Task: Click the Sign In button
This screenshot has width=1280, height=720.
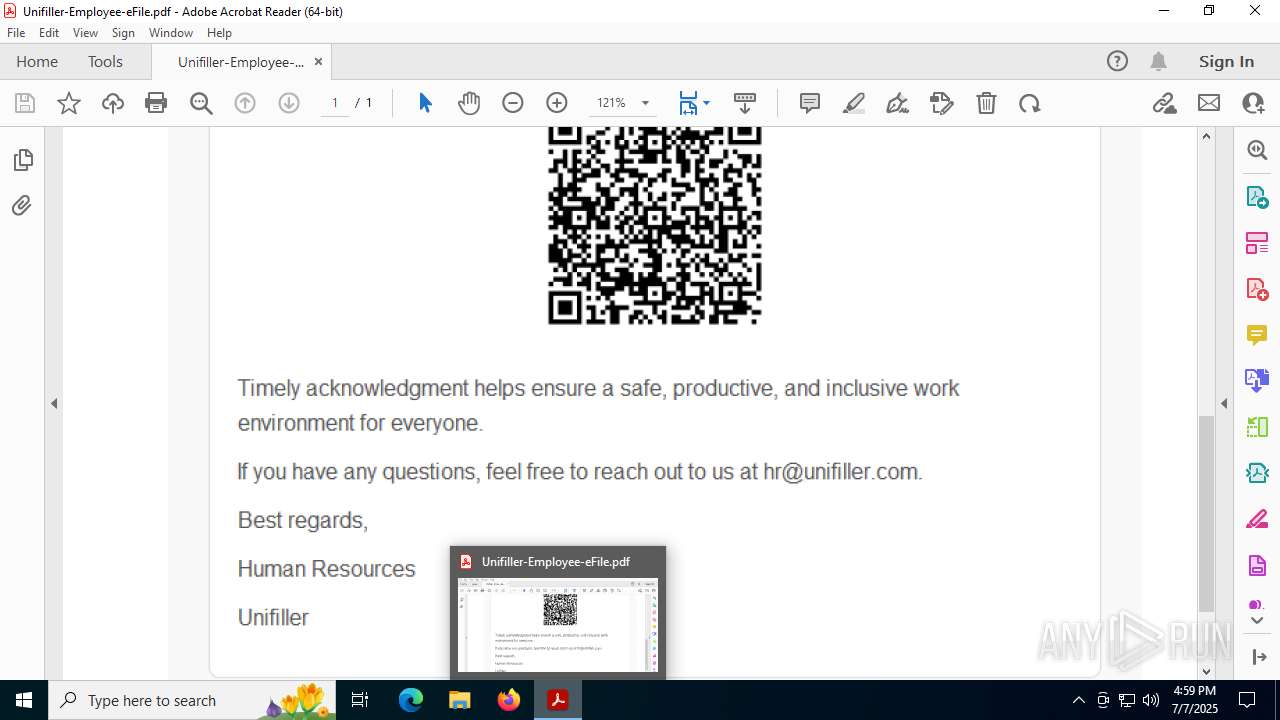Action: pyautogui.click(x=1226, y=61)
